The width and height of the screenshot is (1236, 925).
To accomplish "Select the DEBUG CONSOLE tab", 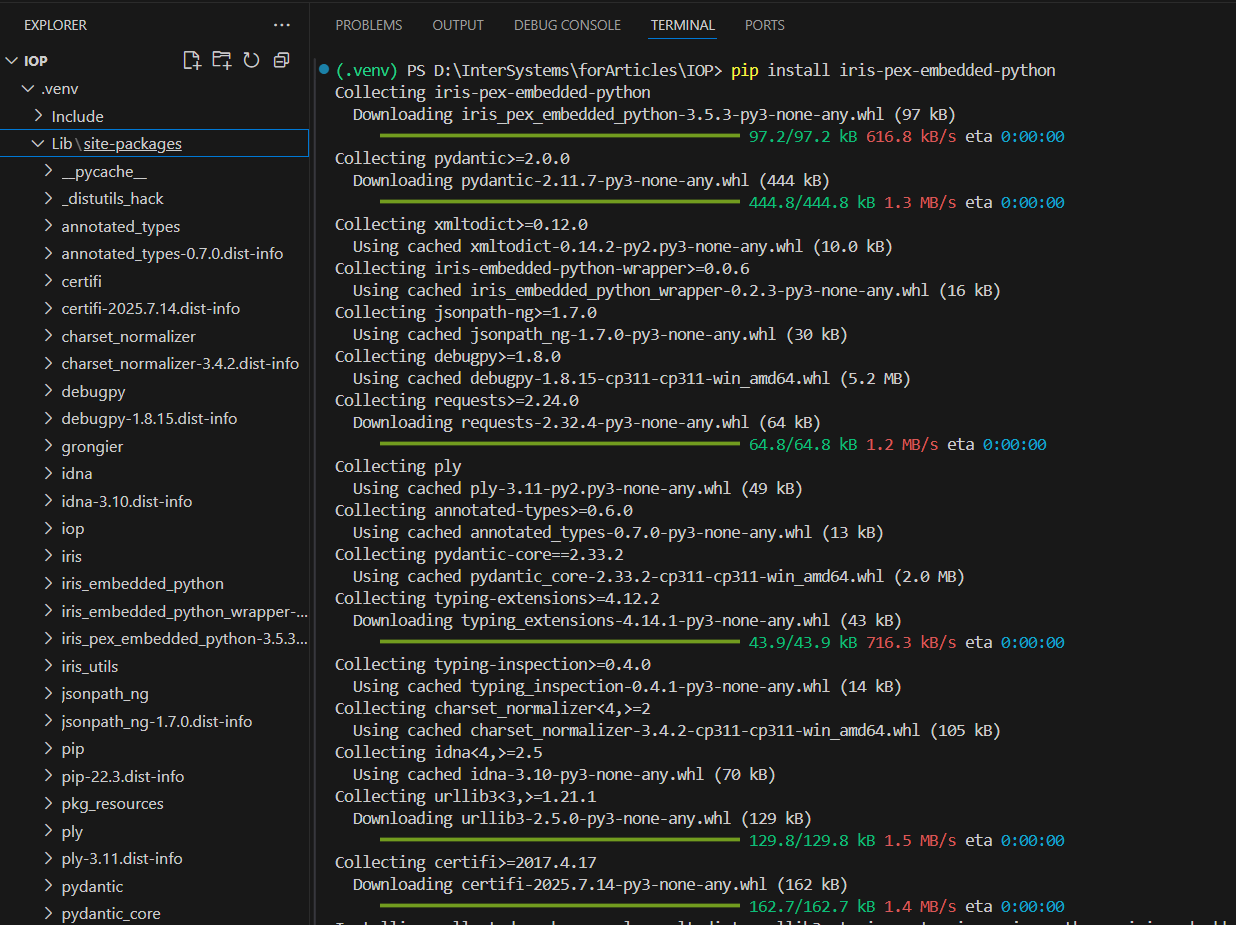I will pyautogui.click(x=567, y=25).
